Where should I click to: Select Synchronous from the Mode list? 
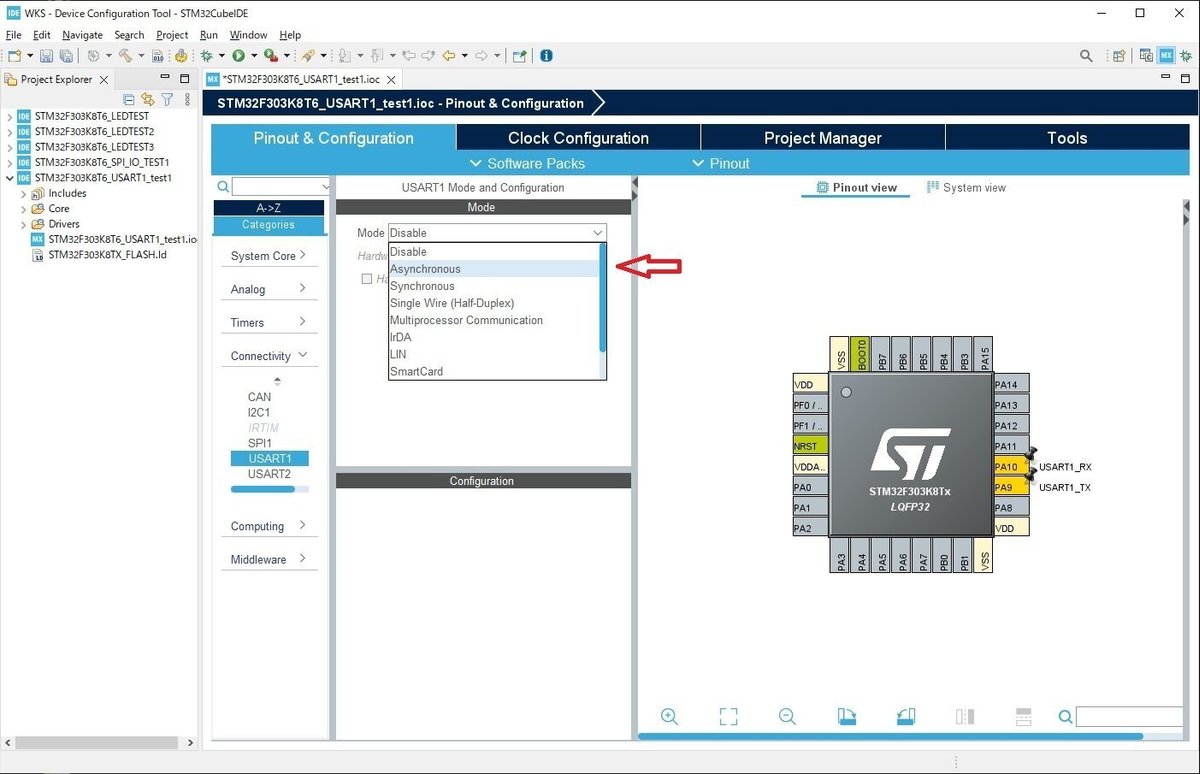pos(494,286)
